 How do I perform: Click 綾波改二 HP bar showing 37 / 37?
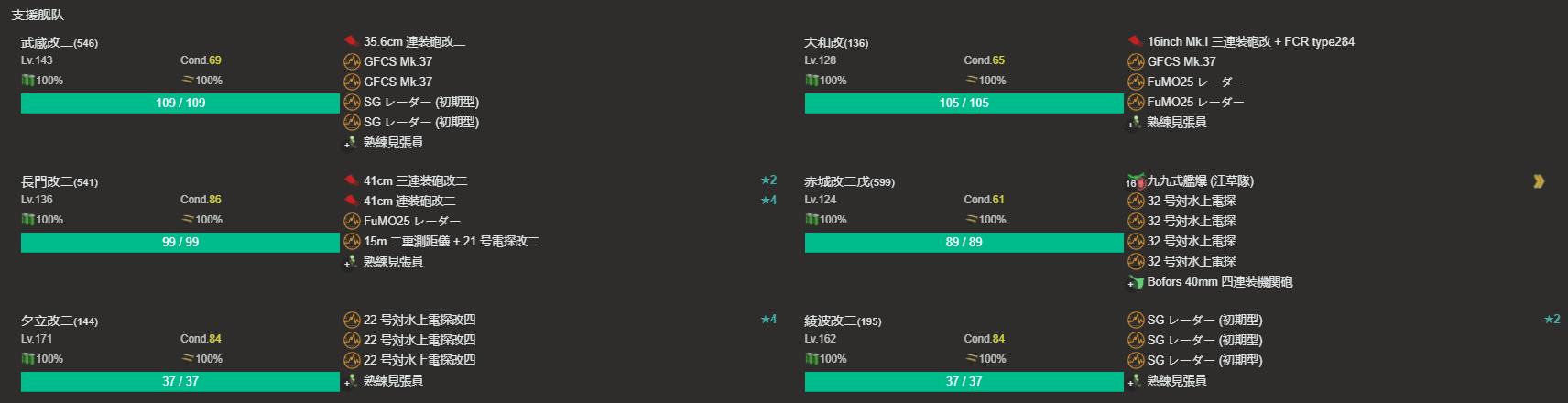click(x=964, y=382)
